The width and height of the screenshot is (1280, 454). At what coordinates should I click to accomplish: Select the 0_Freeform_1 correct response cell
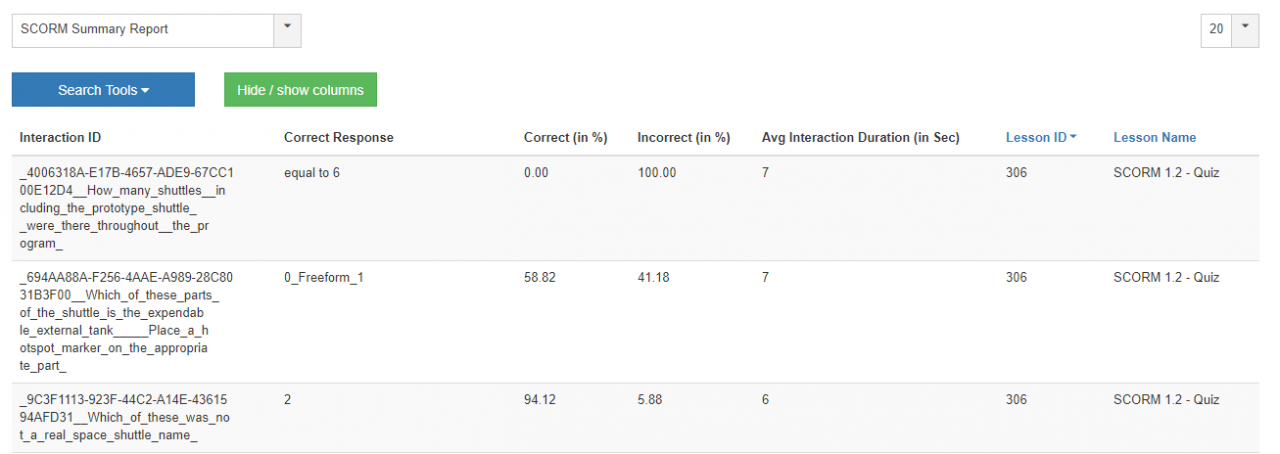click(323, 277)
